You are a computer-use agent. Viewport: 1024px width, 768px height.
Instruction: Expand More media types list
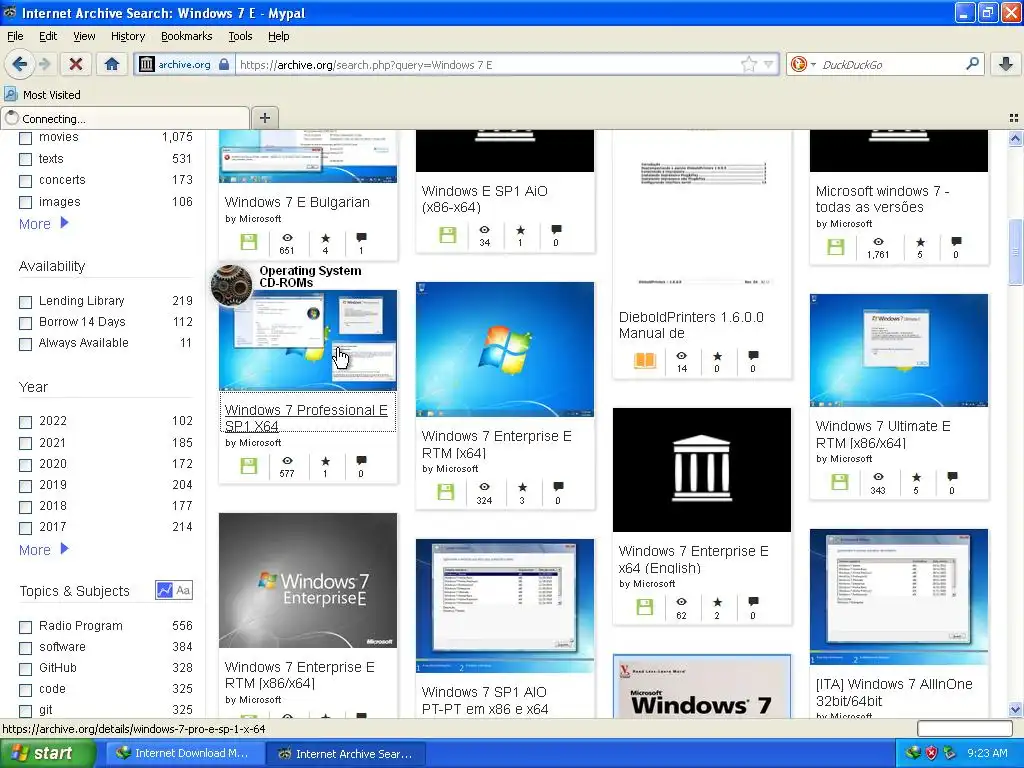(x=44, y=223)
